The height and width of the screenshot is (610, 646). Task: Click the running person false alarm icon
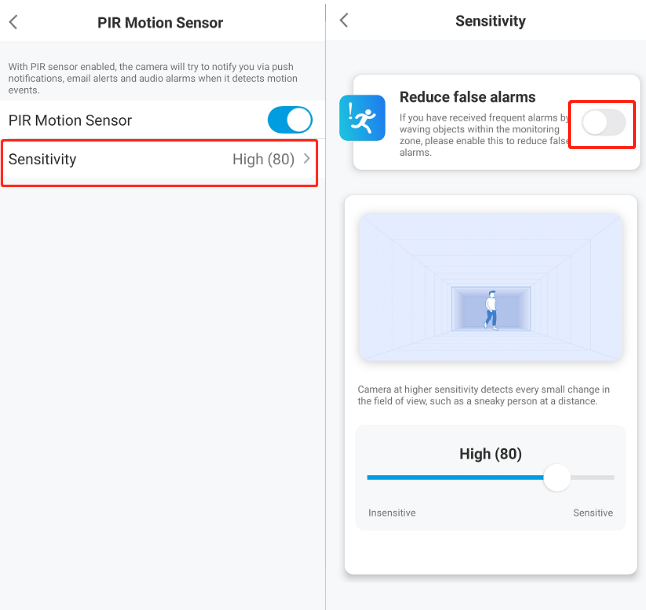click(362, 118)
